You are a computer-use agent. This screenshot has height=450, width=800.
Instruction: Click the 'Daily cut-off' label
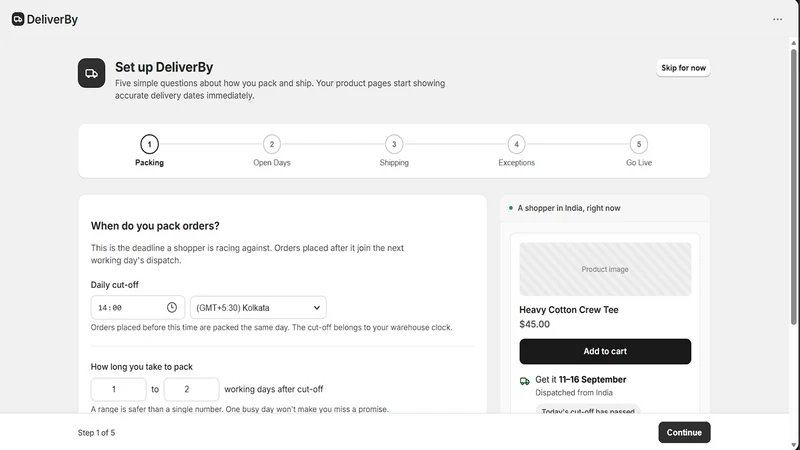click(x=114, y=285)
